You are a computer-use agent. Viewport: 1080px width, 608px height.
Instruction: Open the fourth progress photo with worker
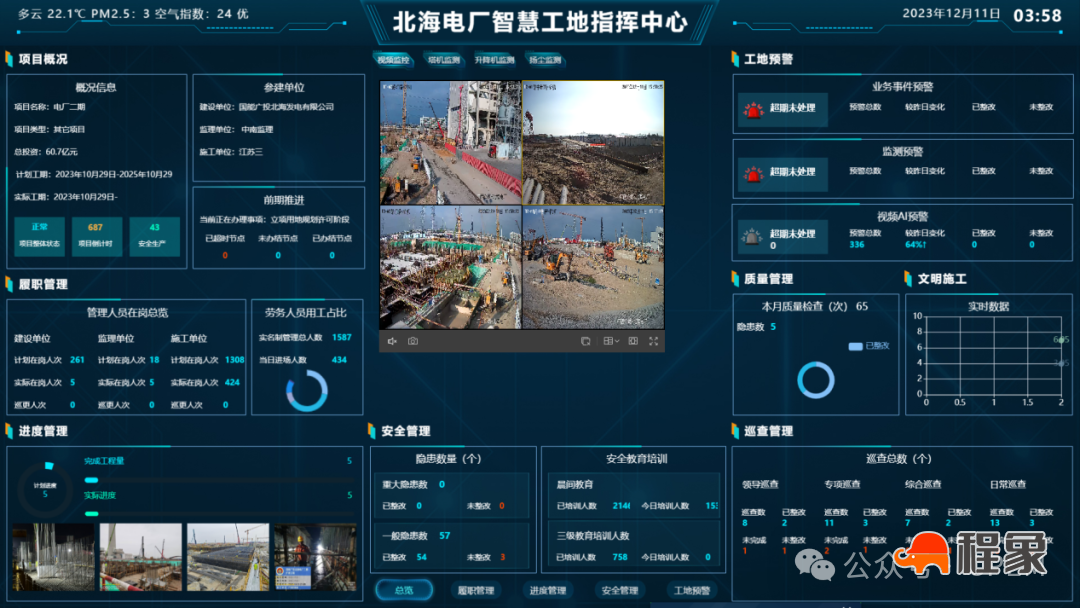coord(315,556)
